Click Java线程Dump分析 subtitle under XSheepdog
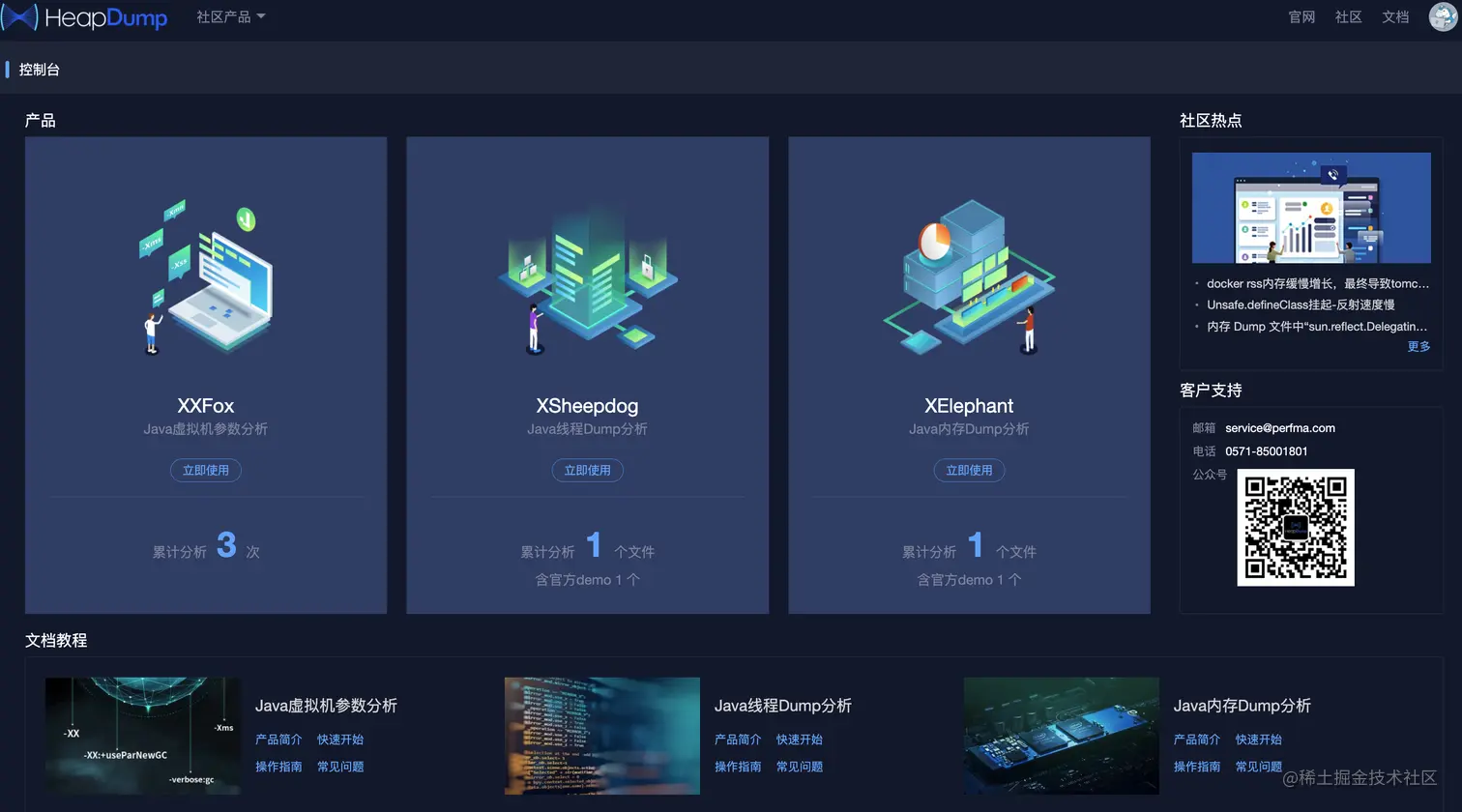Viewport: 1462px width, 812px height. pyautogui.click(x=588, y=429)
